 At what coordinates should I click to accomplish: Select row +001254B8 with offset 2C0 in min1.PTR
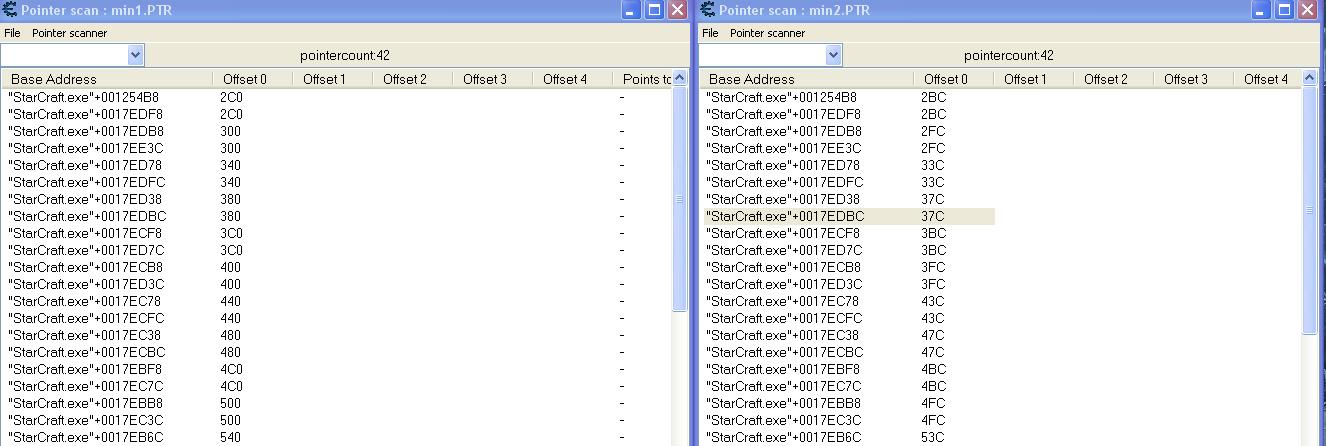(x=83, y=97)
